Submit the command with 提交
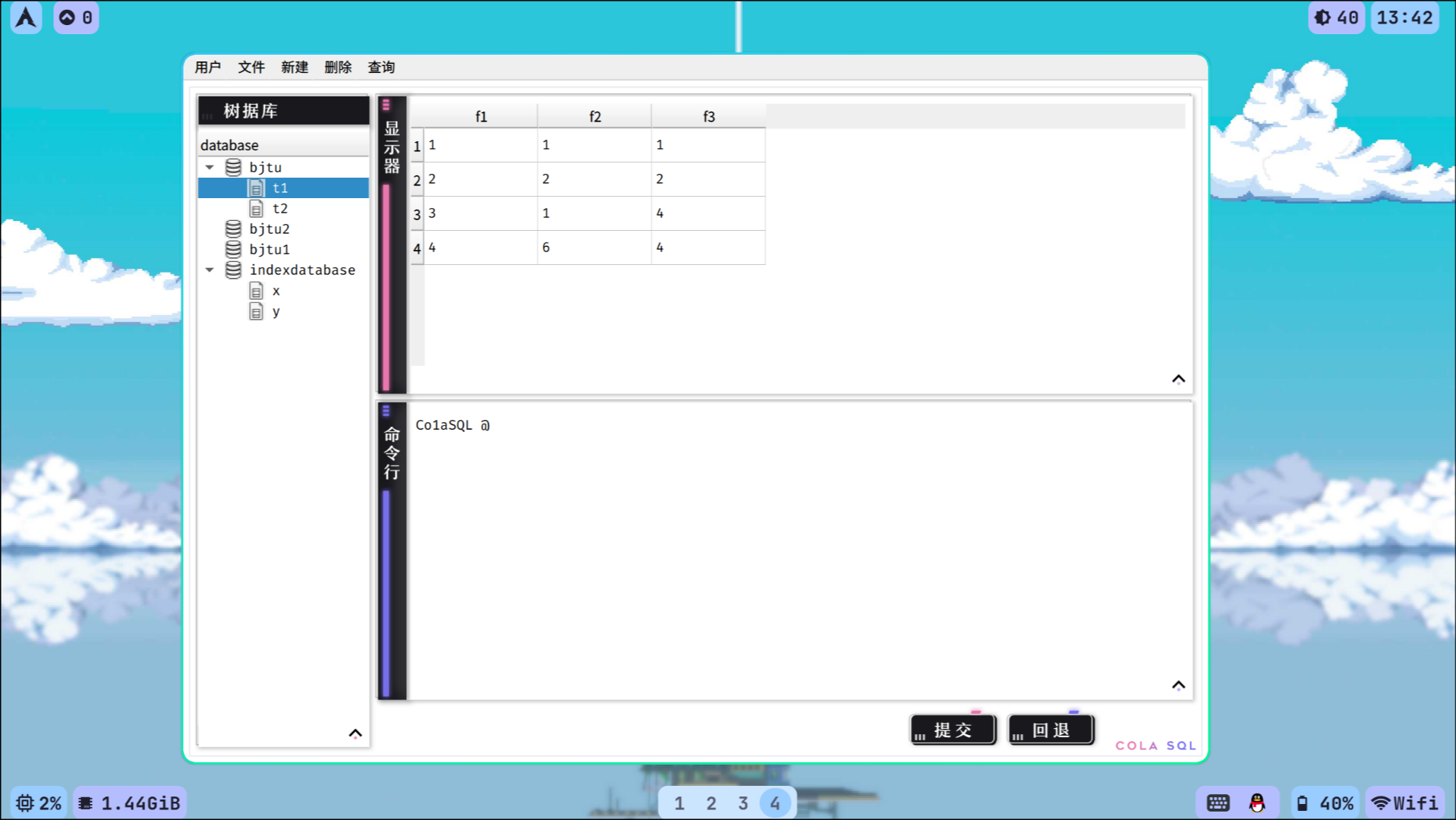Viewport: 1456px width, 820px height. (953, 730)
